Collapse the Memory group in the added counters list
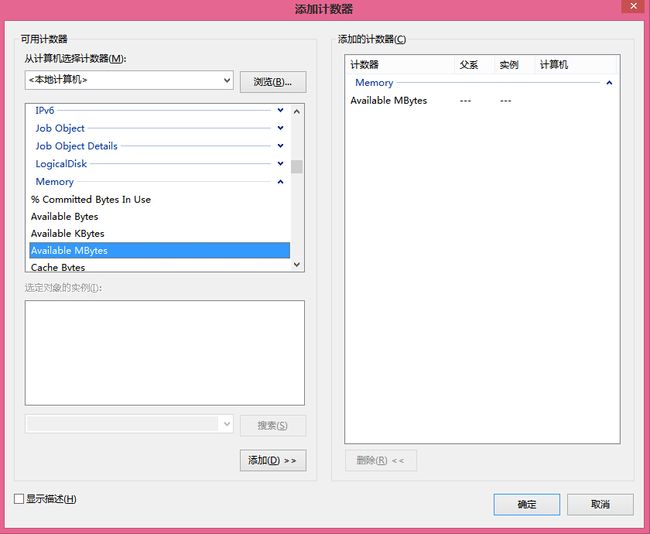 [609, 83]
